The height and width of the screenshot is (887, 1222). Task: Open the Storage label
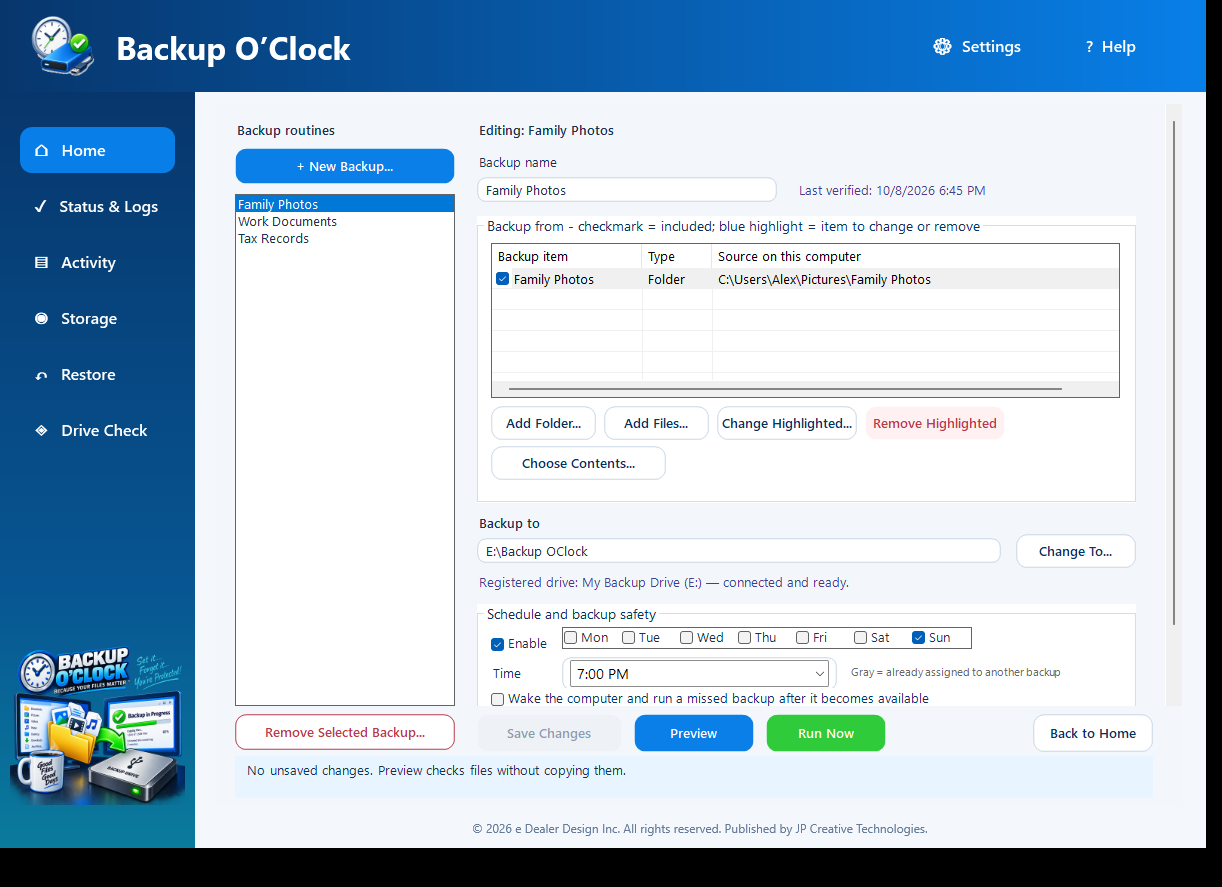89,319
